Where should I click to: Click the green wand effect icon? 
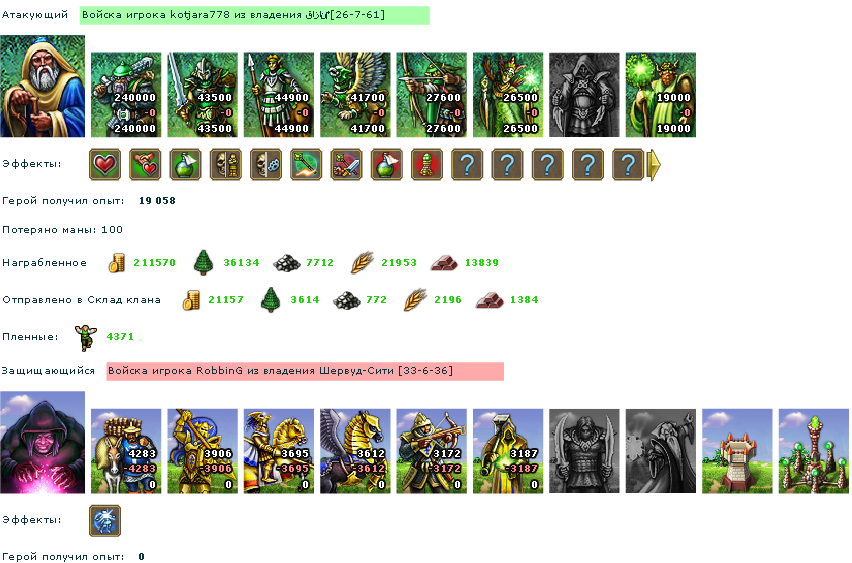pyautogui.click(x=306, y=164)
